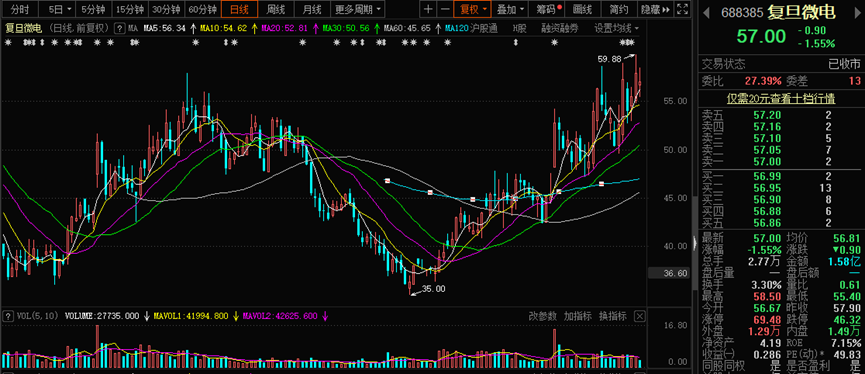
Task: Click the question mark help icon beside 前复权
Action: click(x=119, y=28)
